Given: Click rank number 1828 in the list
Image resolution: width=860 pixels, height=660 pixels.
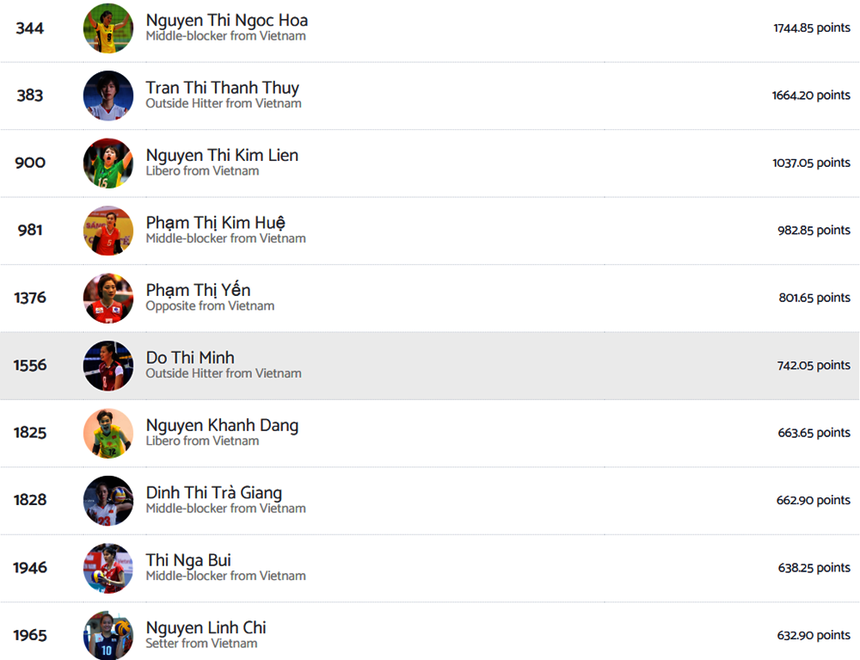Looking at the screenshot, I should (30, 500).
